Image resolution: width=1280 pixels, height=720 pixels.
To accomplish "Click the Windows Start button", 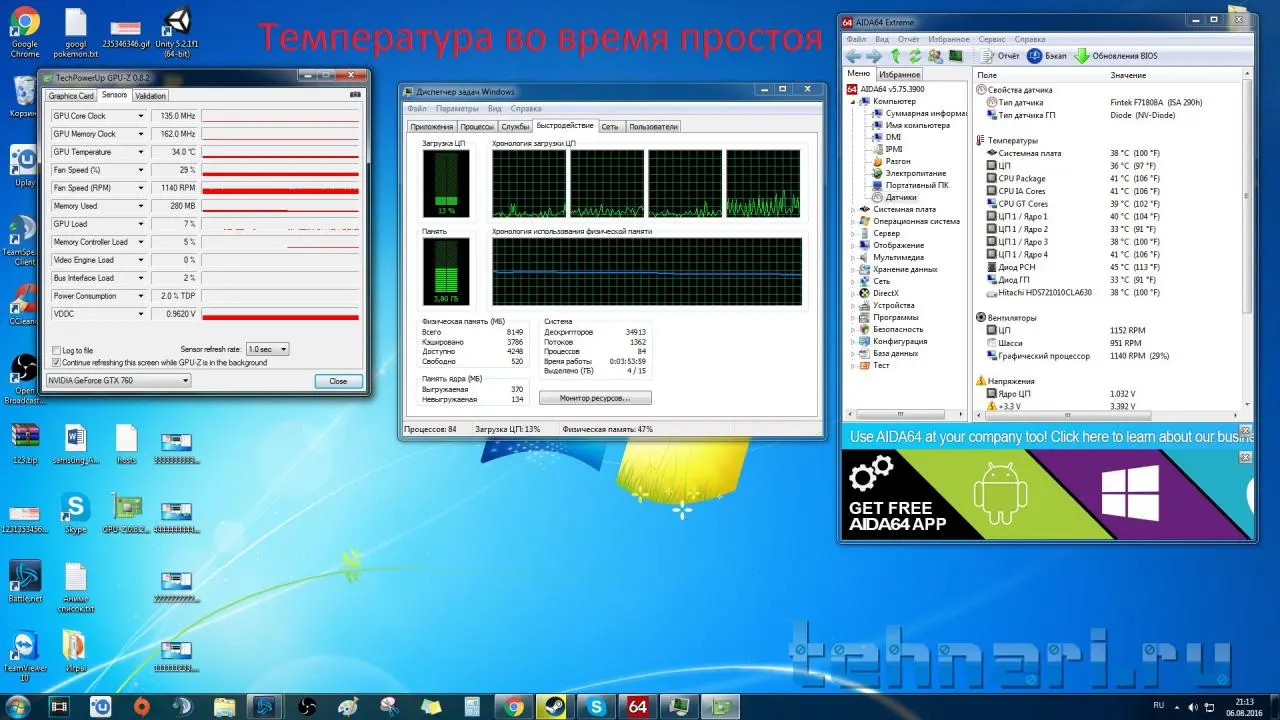I will pyautogui.click(x=19, y=707).
